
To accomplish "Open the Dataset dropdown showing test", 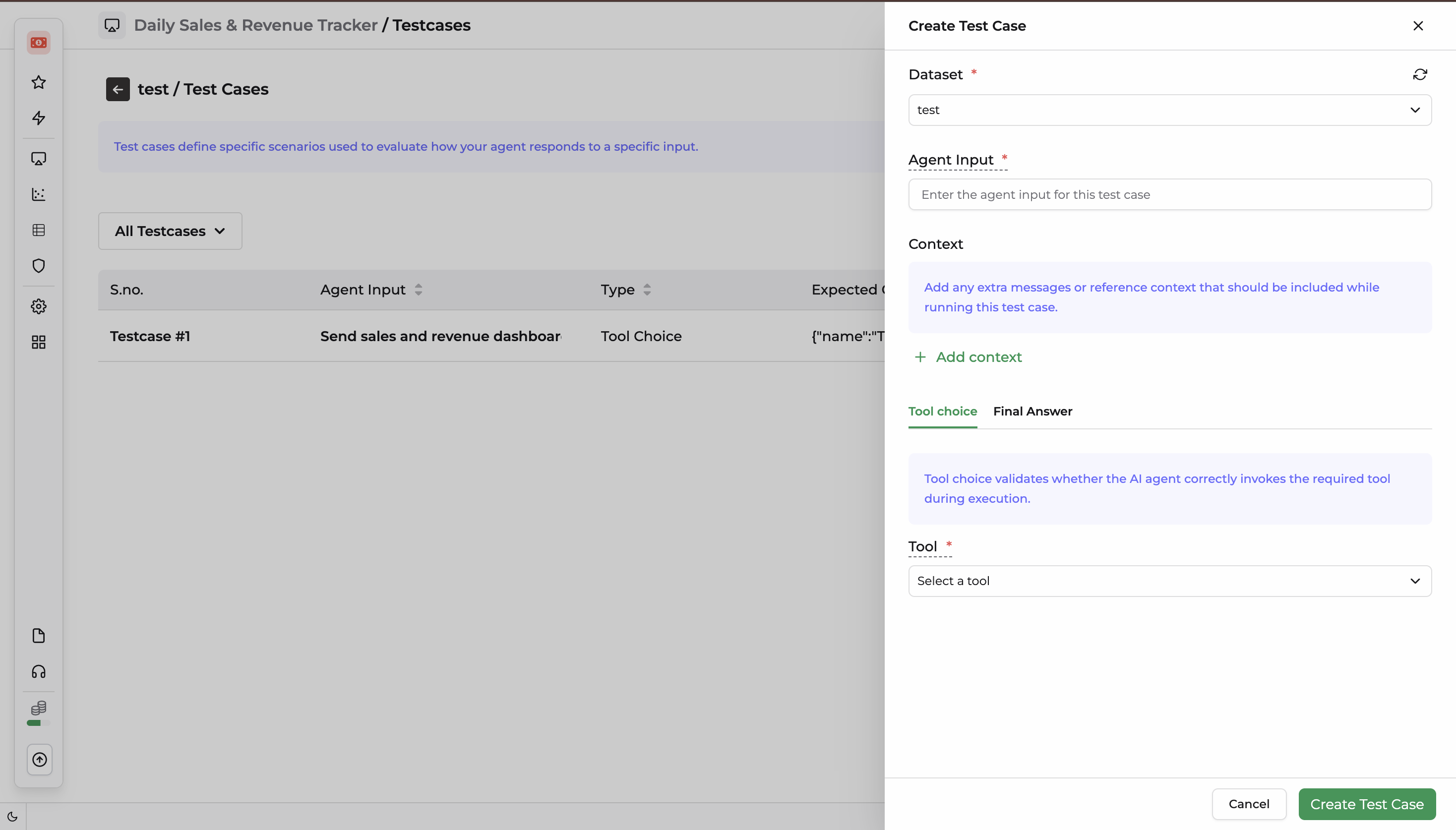I will [x=1170, y=110].
